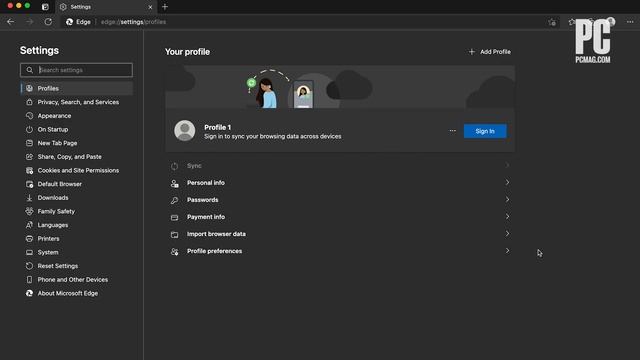This screenshot has width=640, height=360.
Task: Click the Personal info person icon
Action: (x=174, y=184)
